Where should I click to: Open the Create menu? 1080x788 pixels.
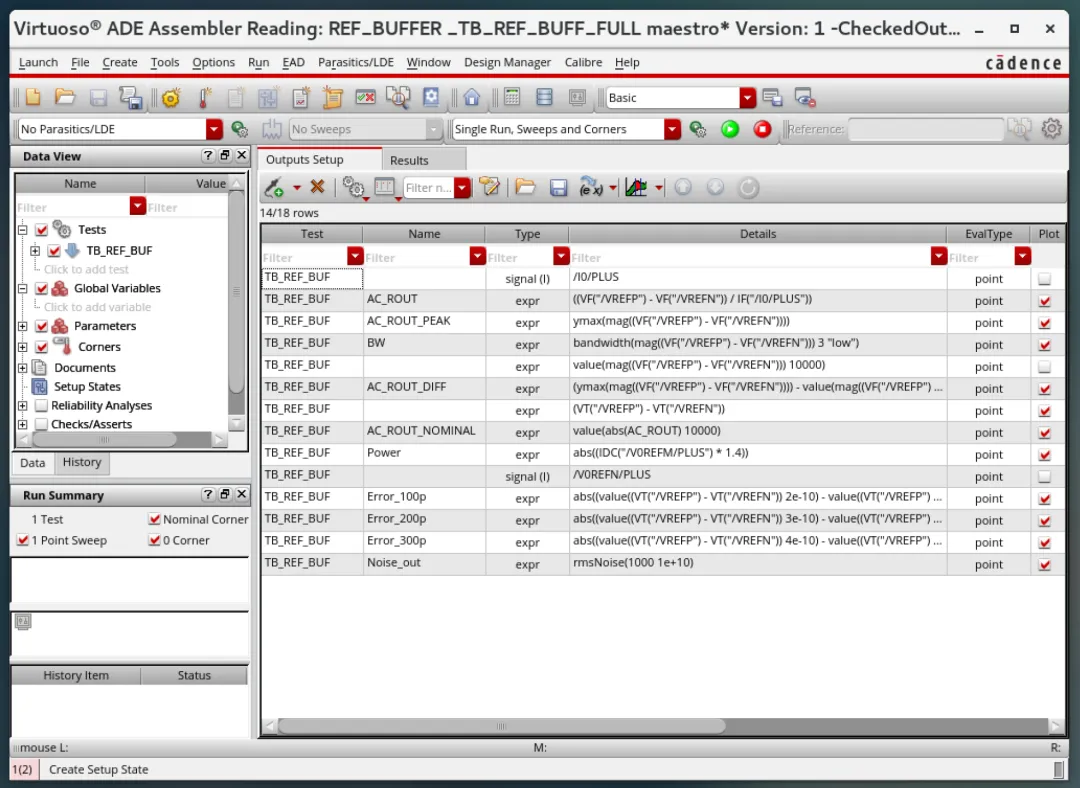[x=120, y=62]
